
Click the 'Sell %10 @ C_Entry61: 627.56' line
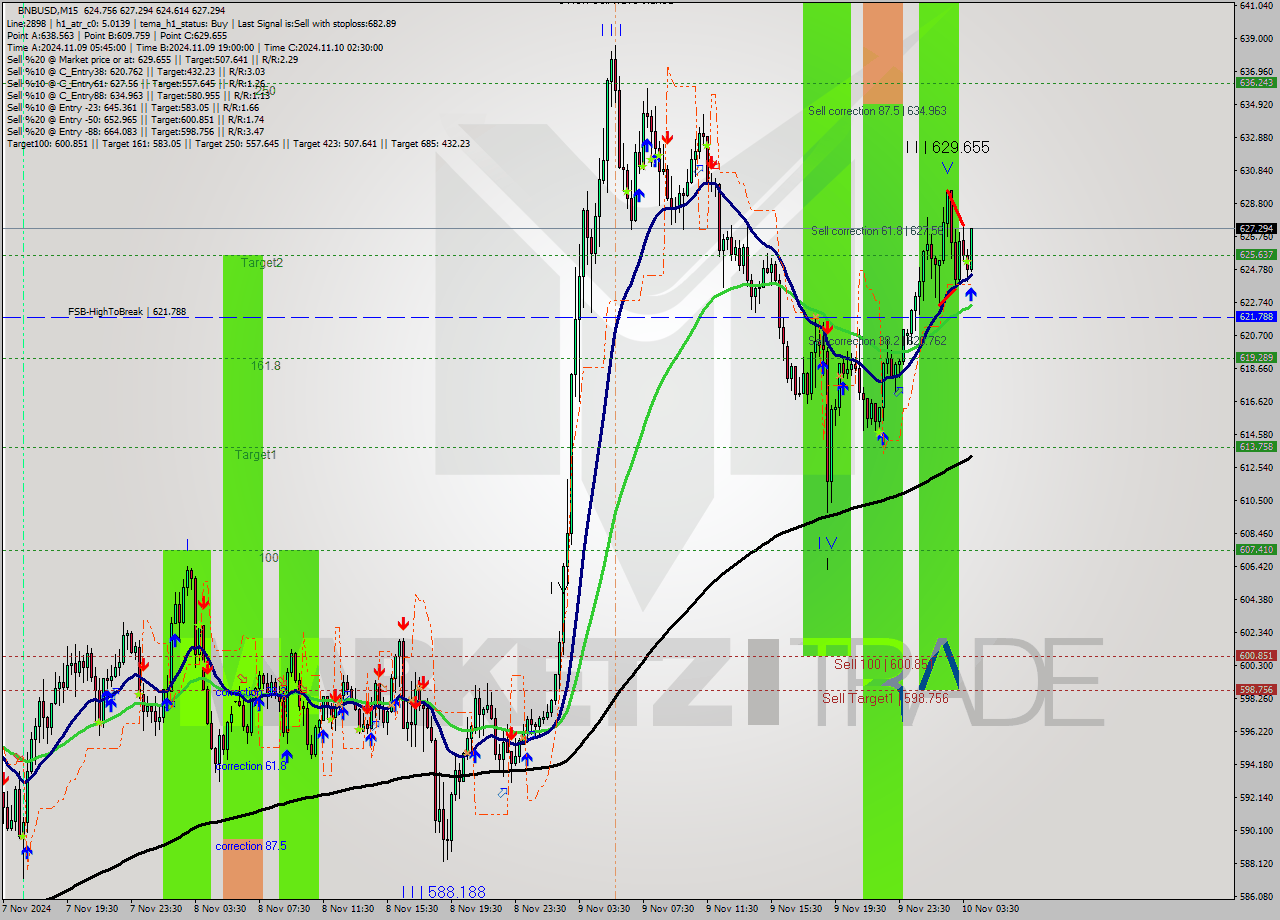point(135,83)
